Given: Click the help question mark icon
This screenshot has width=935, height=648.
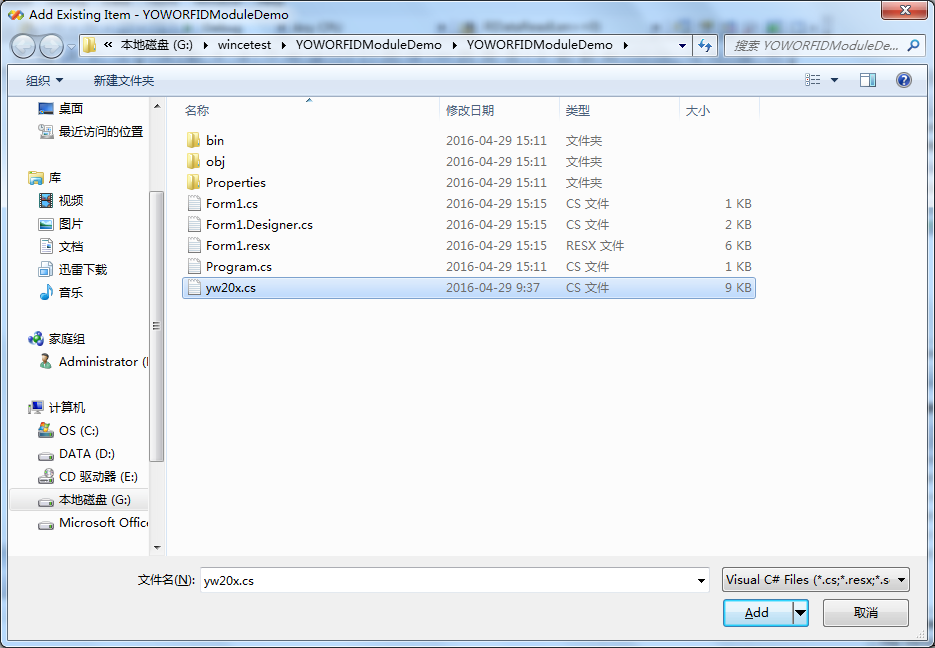Looking at the screenshot, I should 903,80.
